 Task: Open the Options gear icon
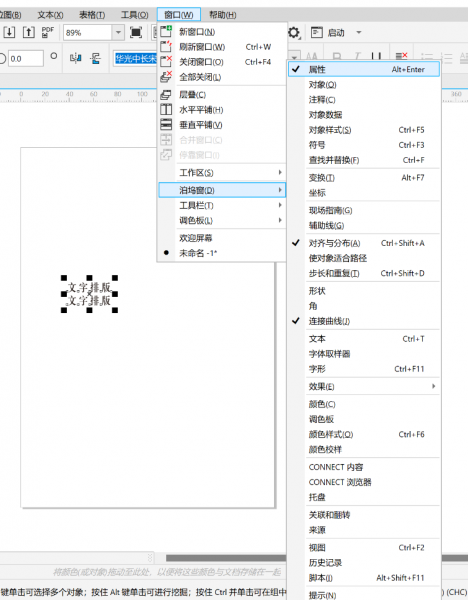pyautogui.click(x=294, y=33)
